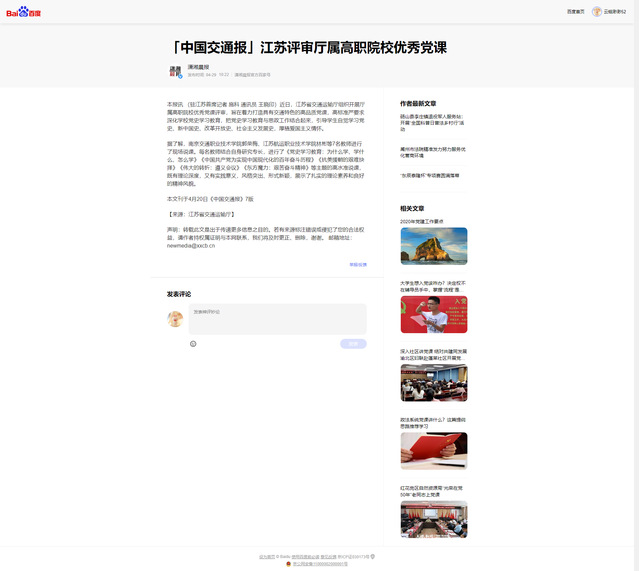This screenshot has height=571, width=639.
Task: Click the conference room thumbnail at bottom
Action: pyautogui.click(x=433, y=519)
